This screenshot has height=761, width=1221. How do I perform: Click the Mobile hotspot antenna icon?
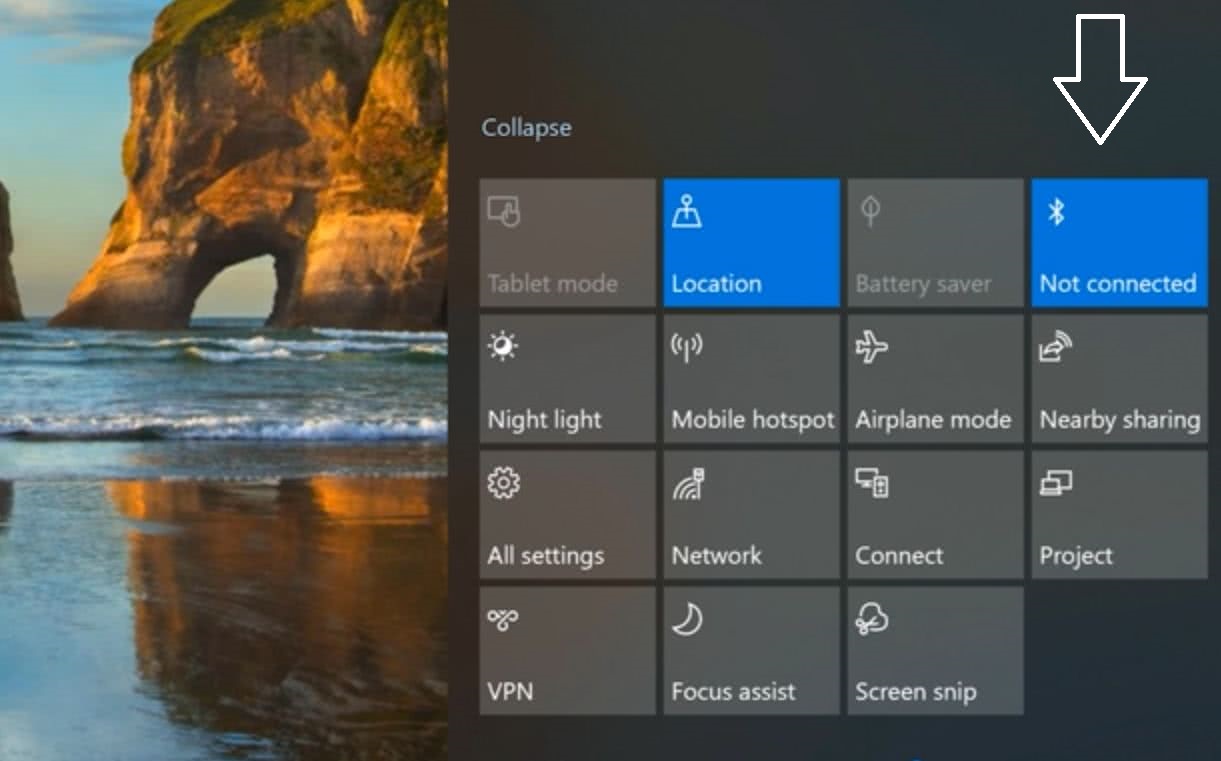pos(686,347)
